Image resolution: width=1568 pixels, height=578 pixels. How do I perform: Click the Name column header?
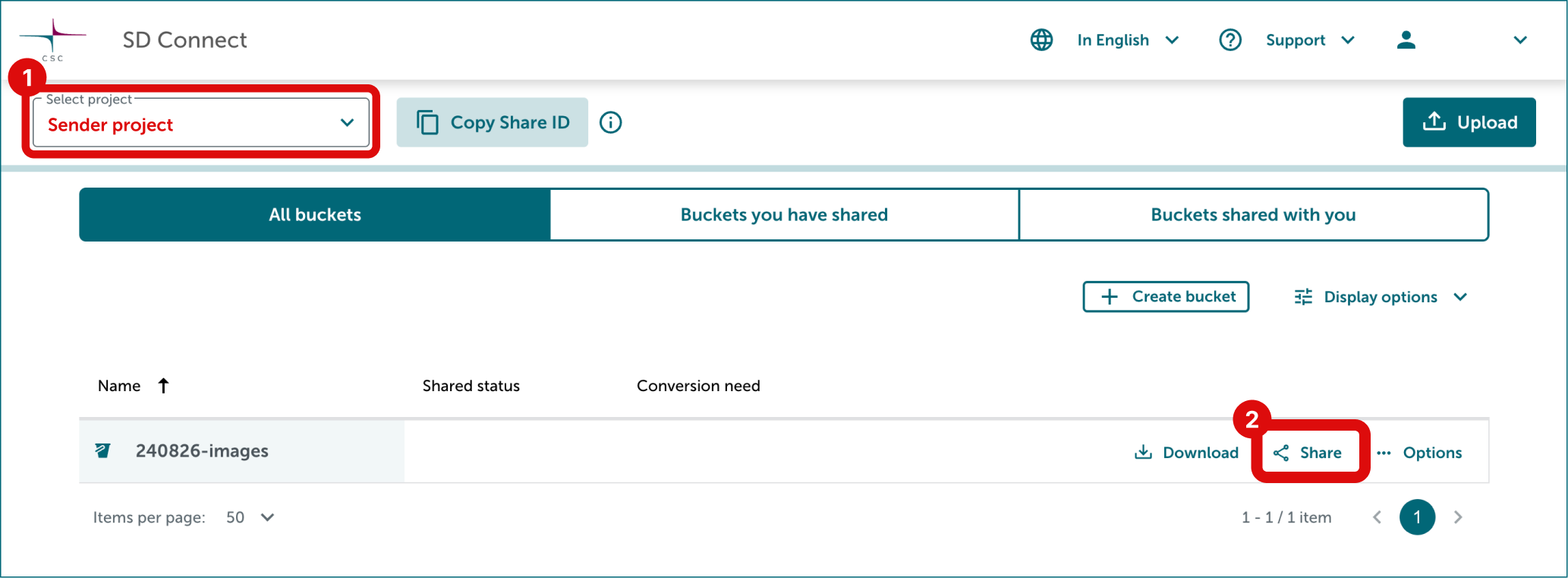tap(119, 386)
